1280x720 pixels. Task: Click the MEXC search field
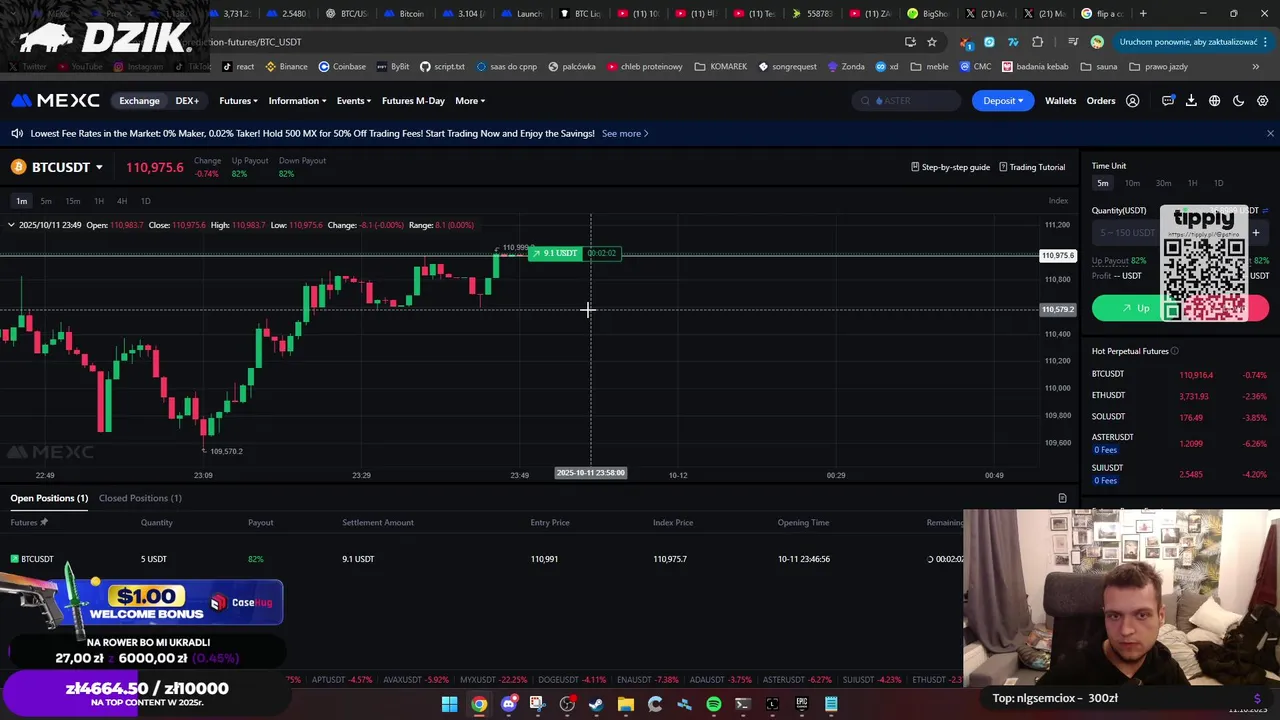tap(907, 101)
